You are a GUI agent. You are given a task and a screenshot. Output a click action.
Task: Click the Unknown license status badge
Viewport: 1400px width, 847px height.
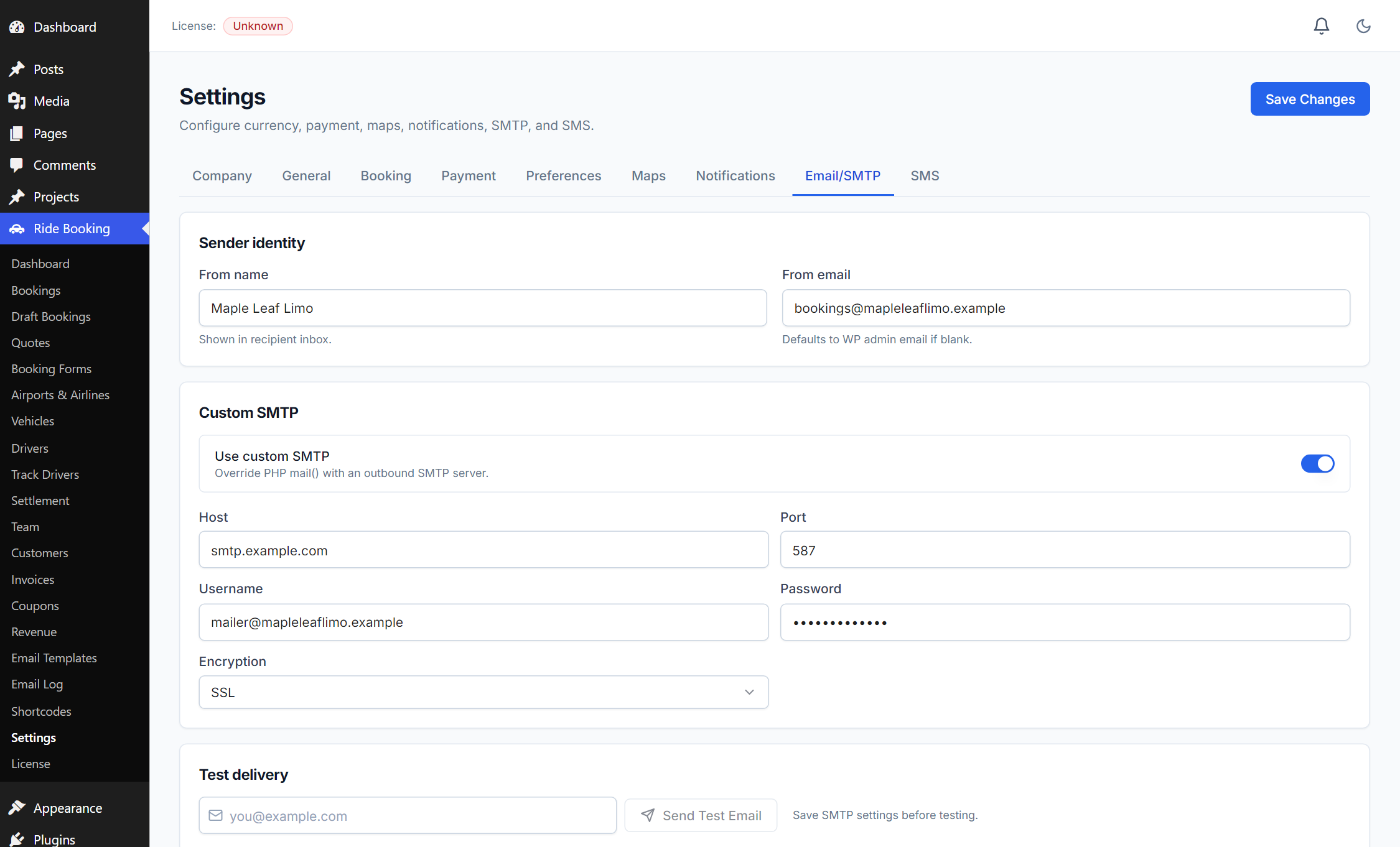(x=258, y=26)
